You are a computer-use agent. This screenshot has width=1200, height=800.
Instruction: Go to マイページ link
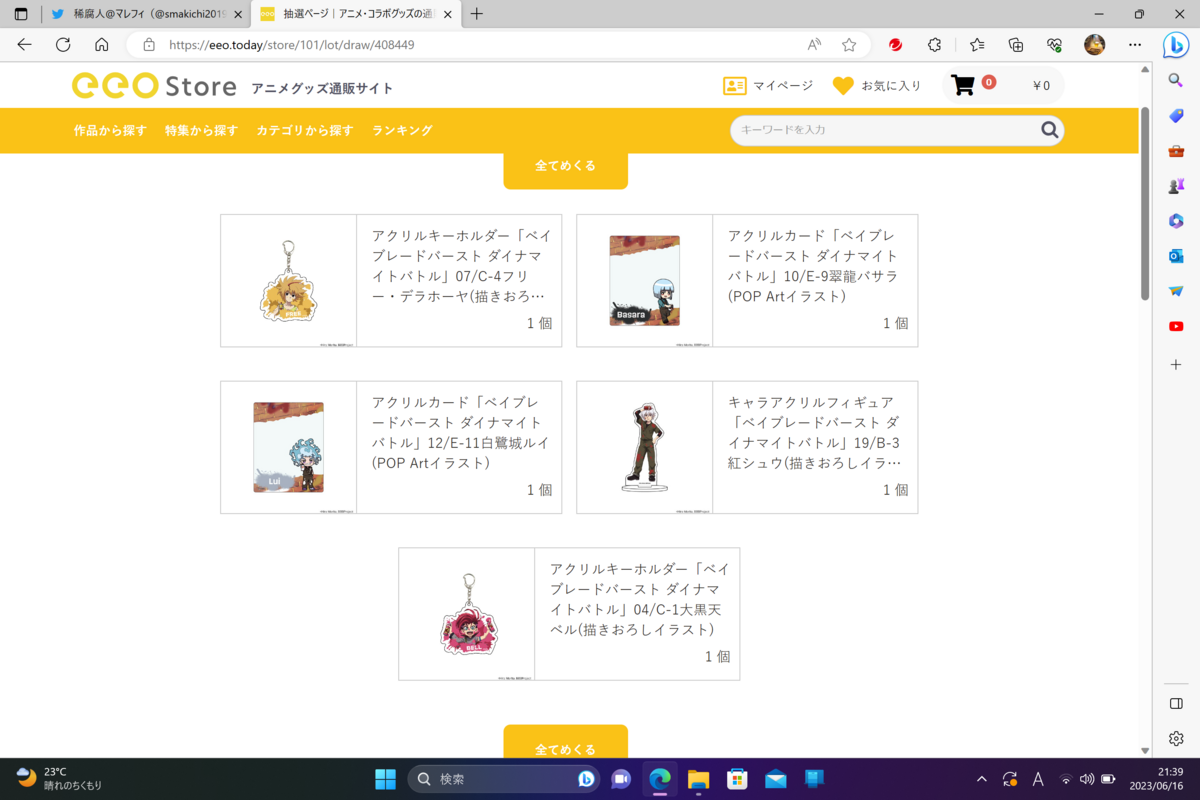click(x=768, y=86)
